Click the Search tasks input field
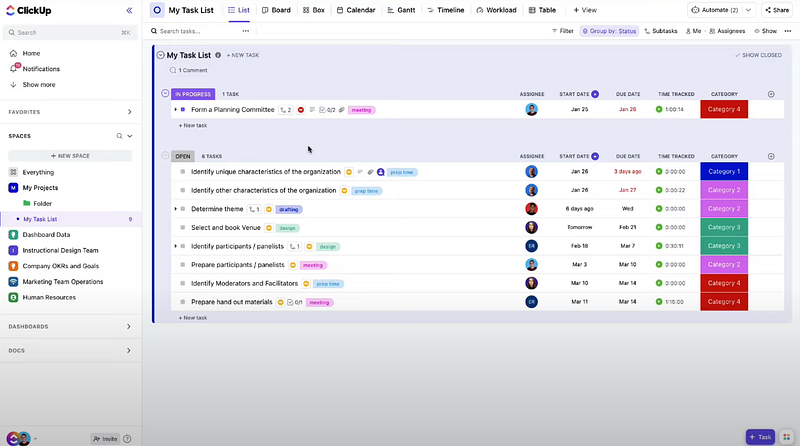This screenshot has height=446, width=800. [x=194, y=31]
